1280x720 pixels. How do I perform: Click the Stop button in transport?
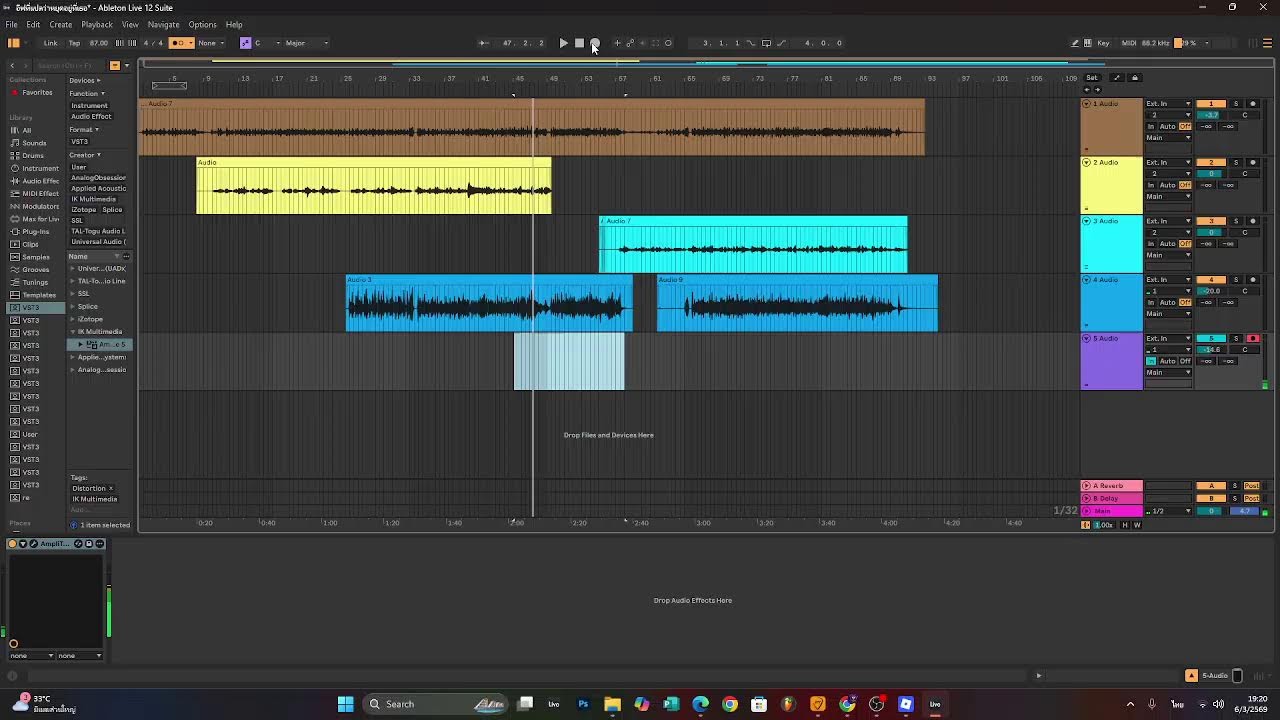click(x=579, y=43)
